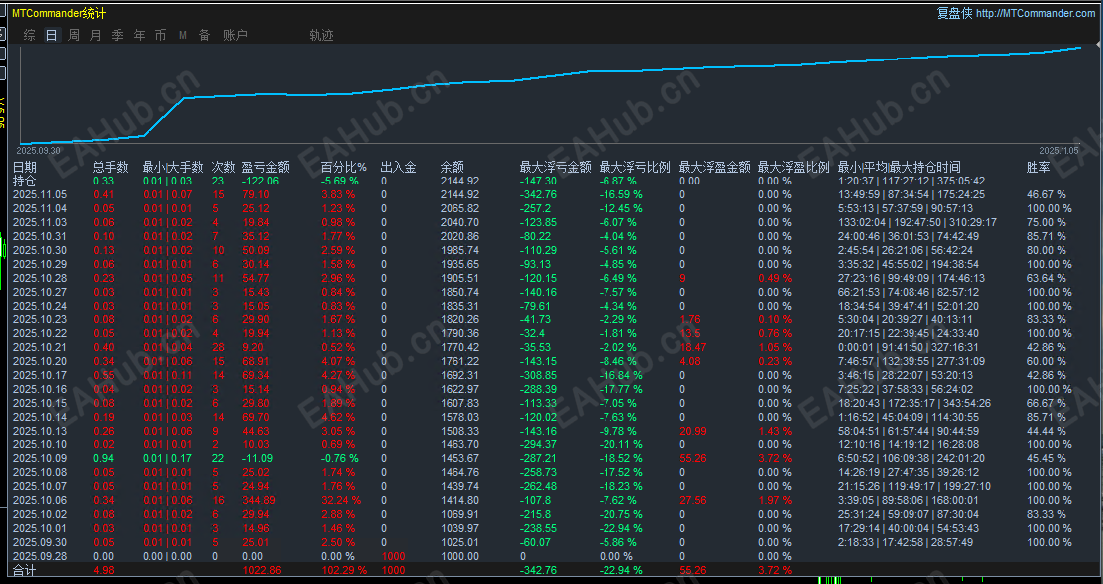Click the -122.06 open position loss

click(260, 181)
